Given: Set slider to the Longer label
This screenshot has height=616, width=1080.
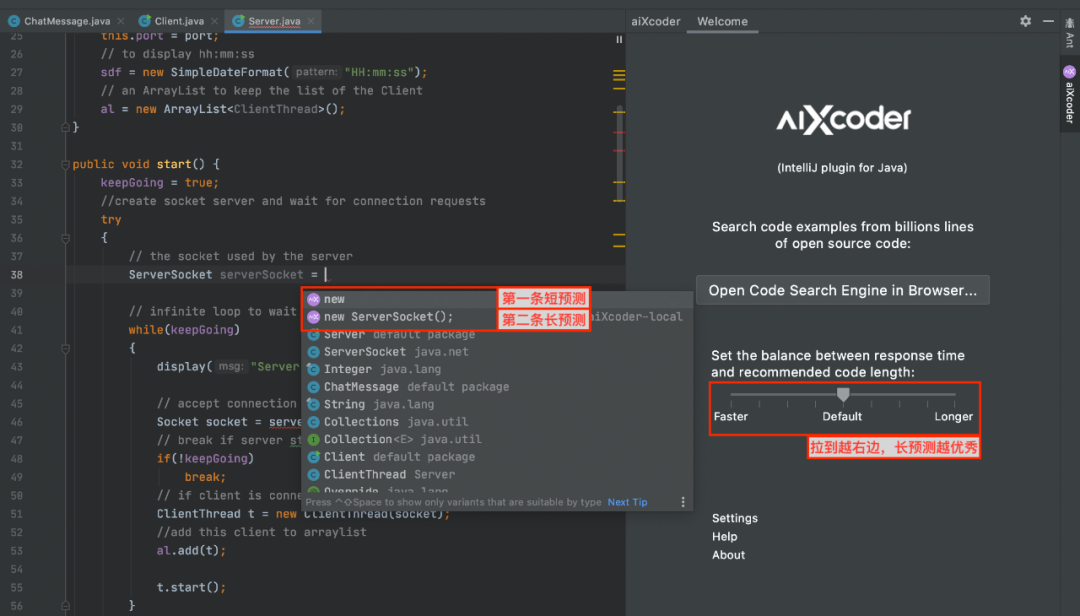Looking at the screenshot, I should (953, 416).
